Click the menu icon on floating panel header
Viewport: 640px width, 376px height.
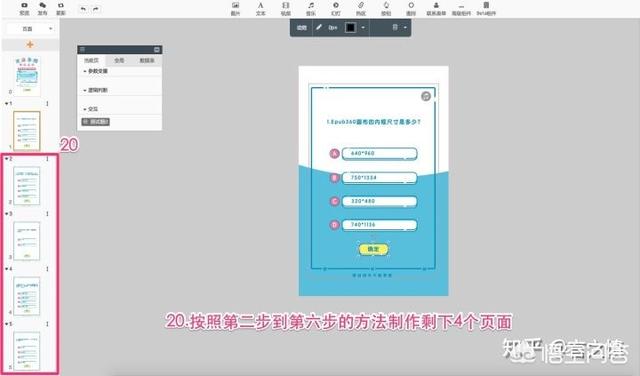(x=82, y=49)
